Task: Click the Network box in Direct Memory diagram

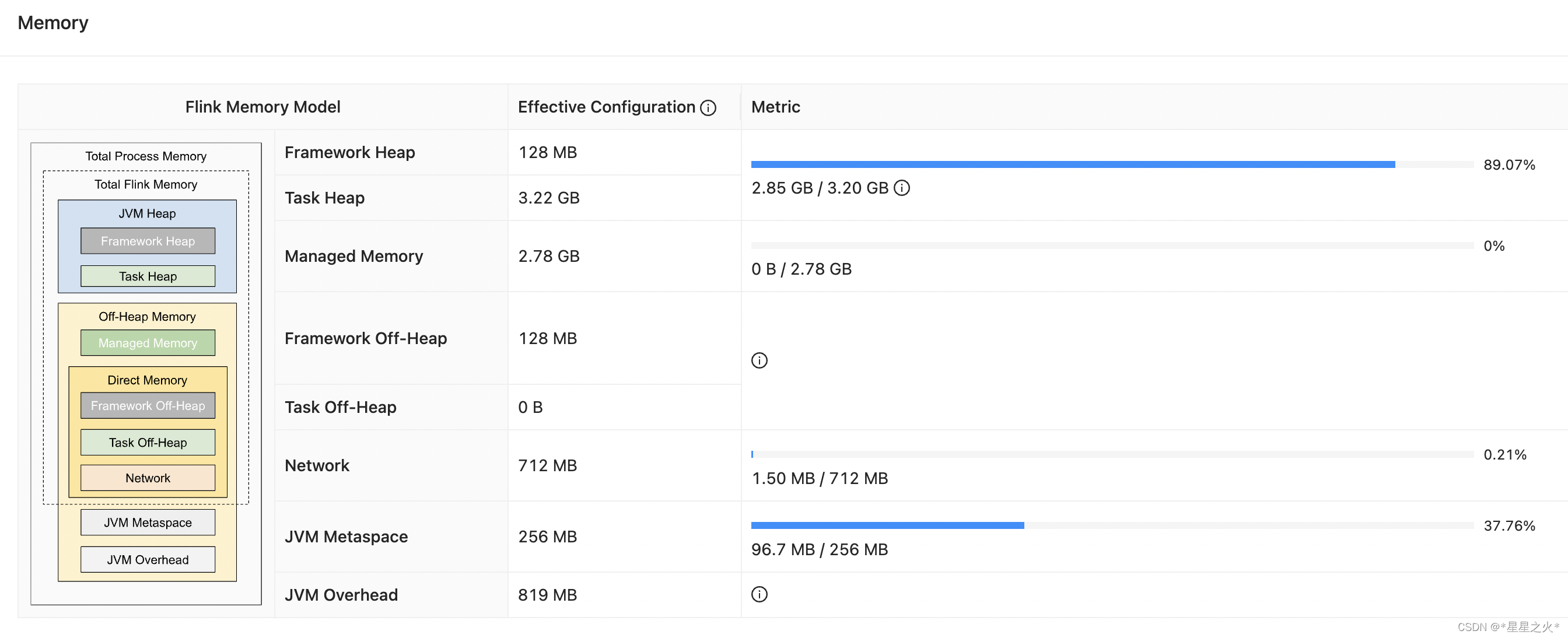Action: (148, 478)
